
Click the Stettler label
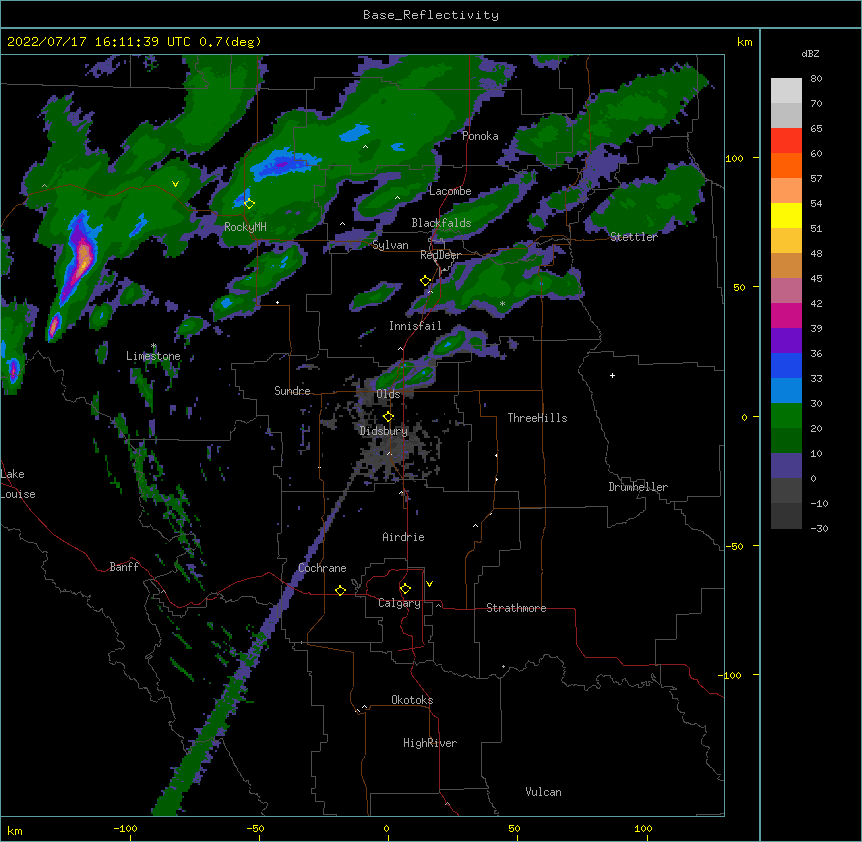pos(634,237)
